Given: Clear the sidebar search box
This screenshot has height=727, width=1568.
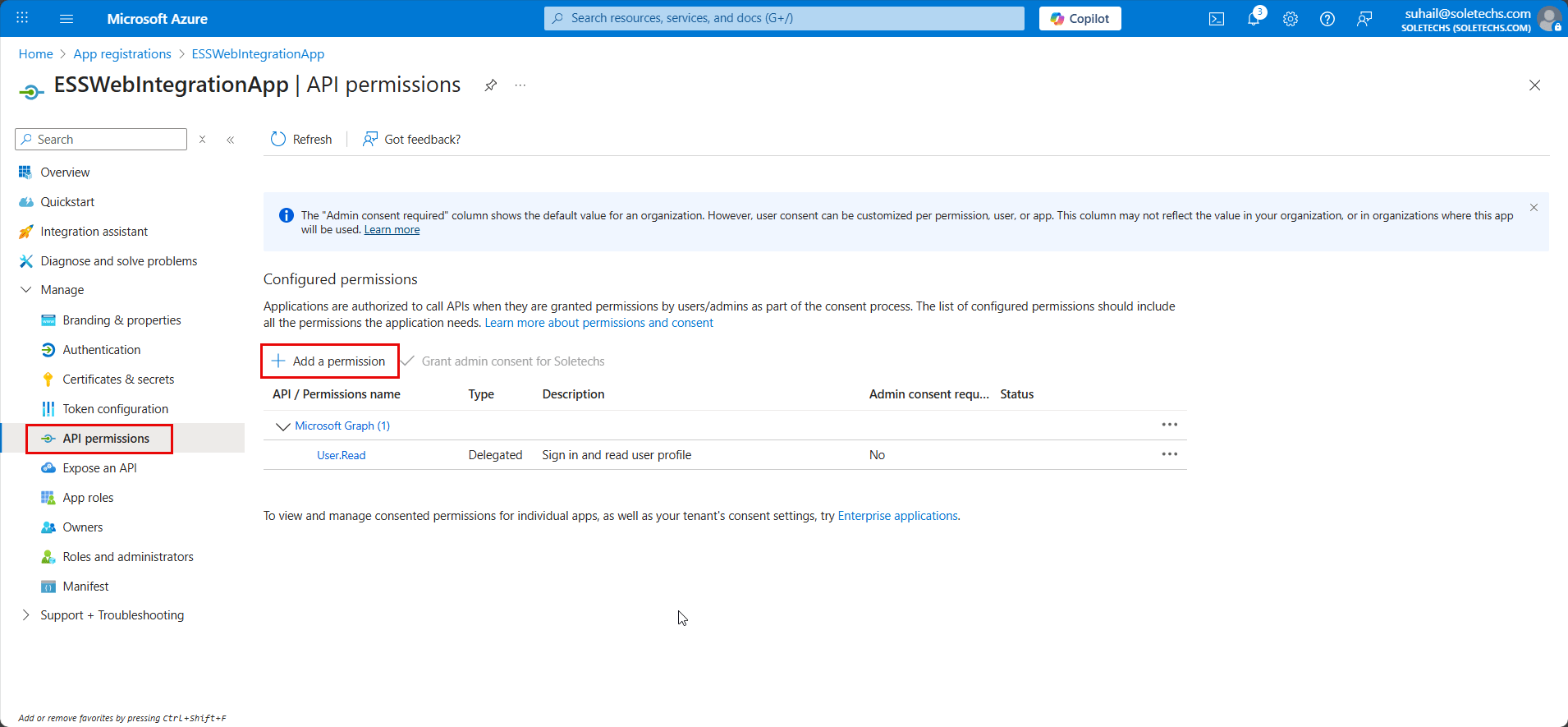Looking at the screenshot, I should coord(202,140).
